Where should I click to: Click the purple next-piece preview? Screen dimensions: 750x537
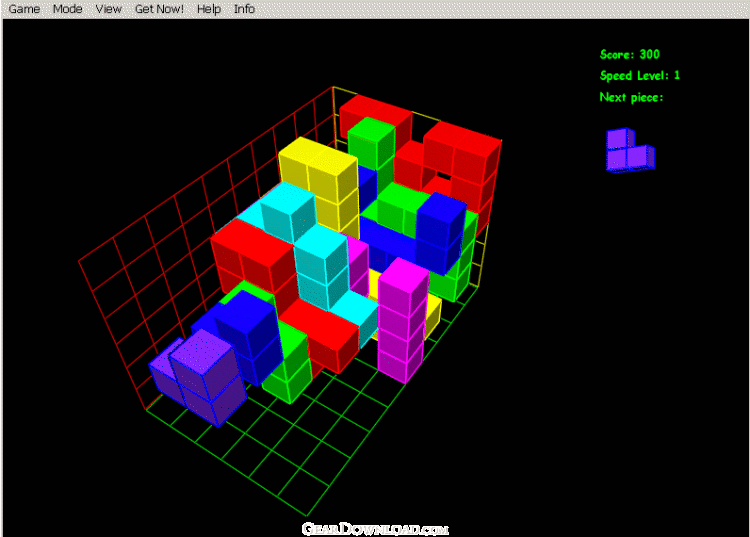[630, 150]
